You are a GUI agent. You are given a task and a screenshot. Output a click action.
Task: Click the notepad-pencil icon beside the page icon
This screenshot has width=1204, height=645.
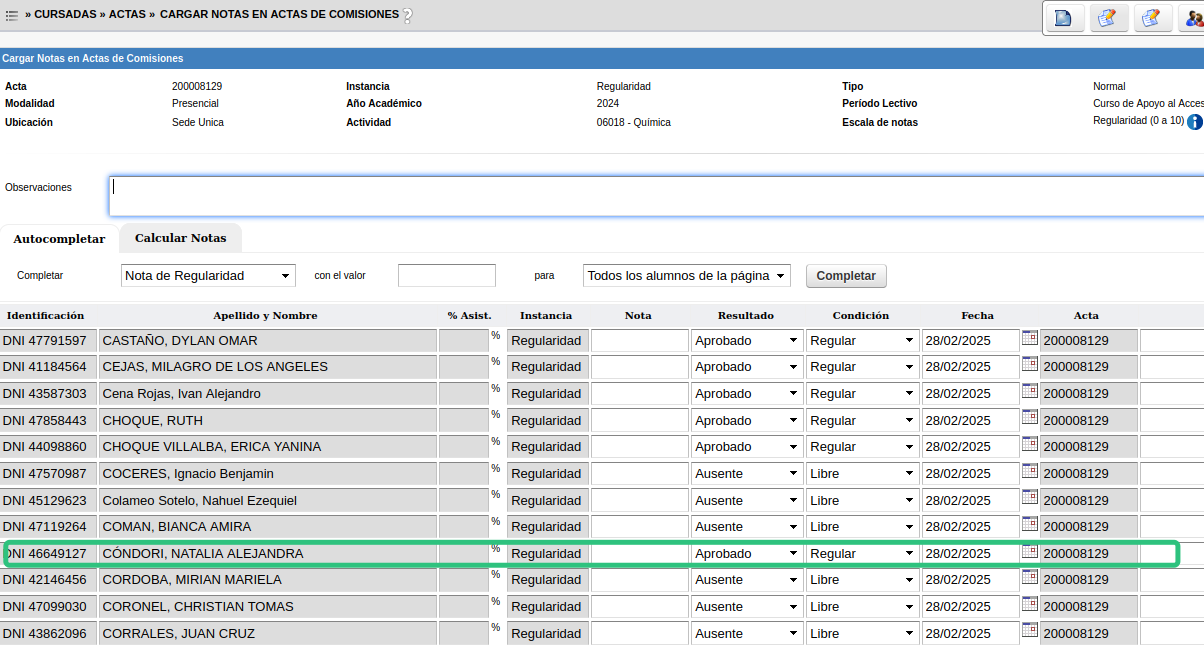[1108, 18]
